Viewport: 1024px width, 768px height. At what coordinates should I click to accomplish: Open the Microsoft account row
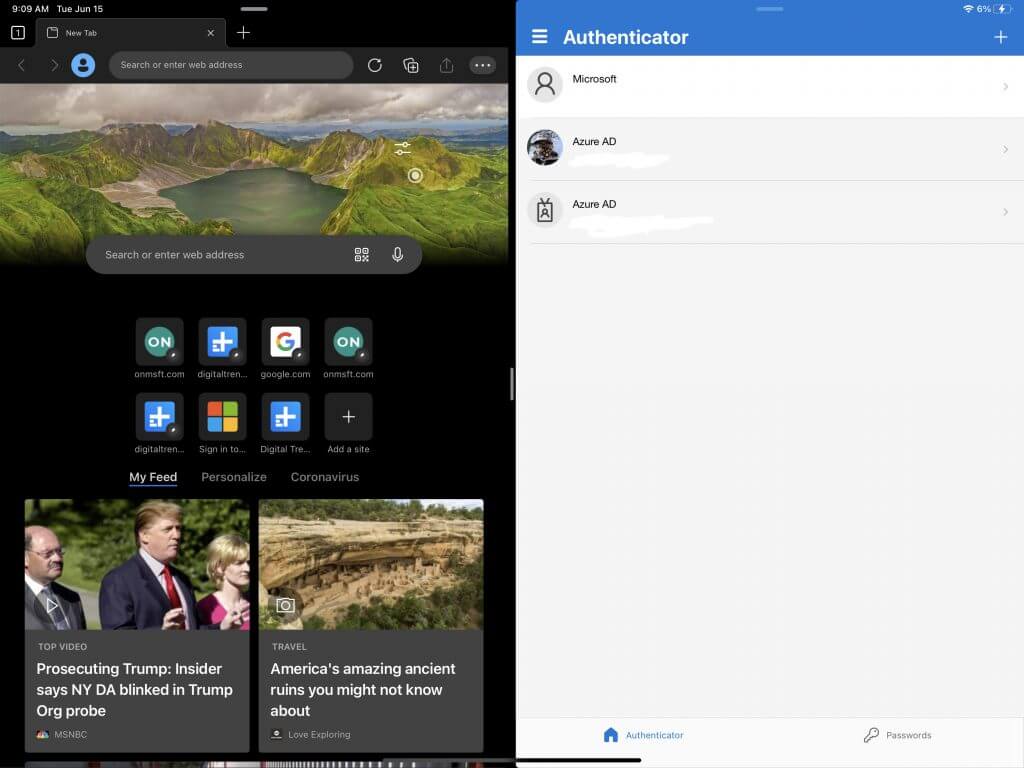point(769,87)
